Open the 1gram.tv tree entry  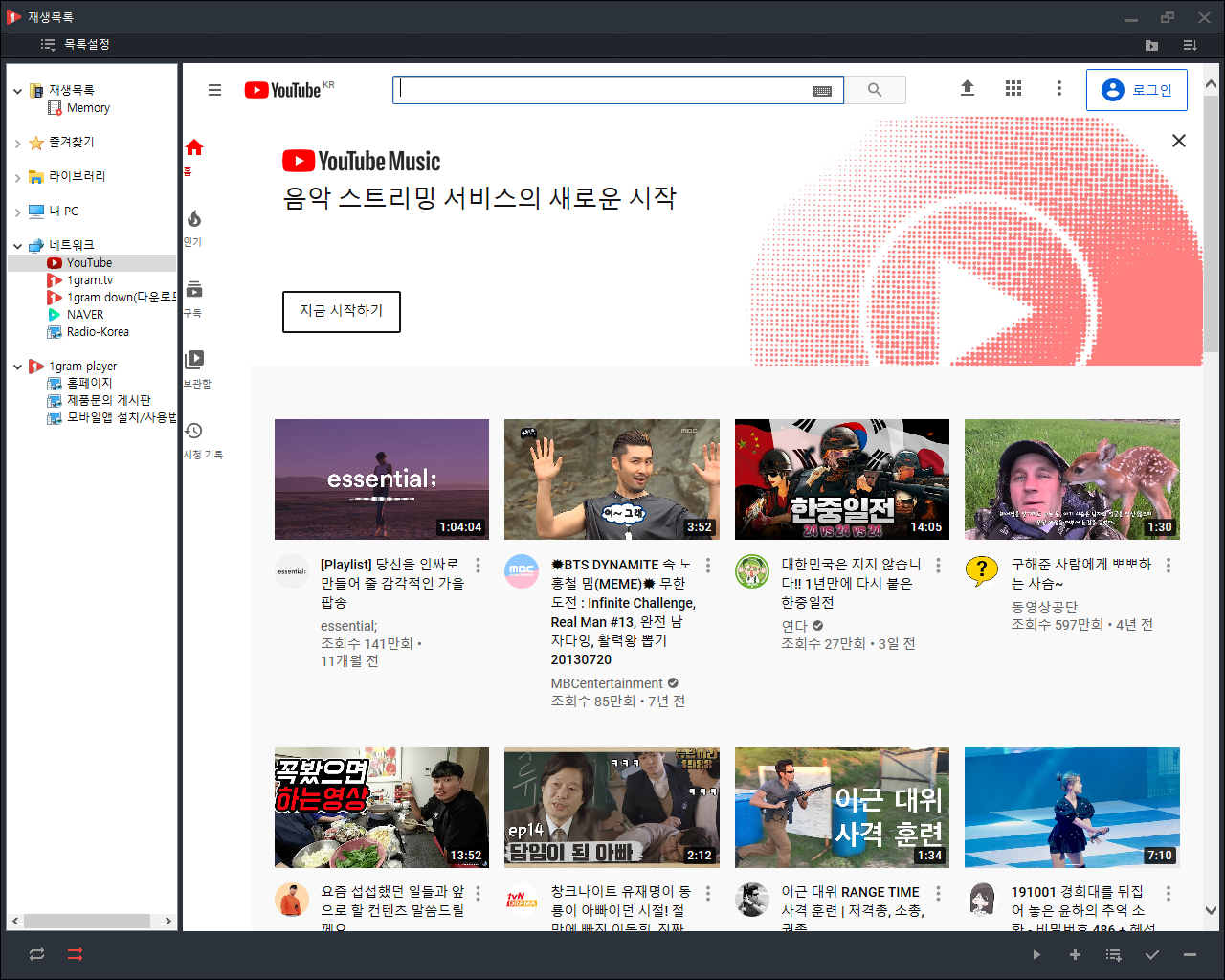(x=90, y=280)
